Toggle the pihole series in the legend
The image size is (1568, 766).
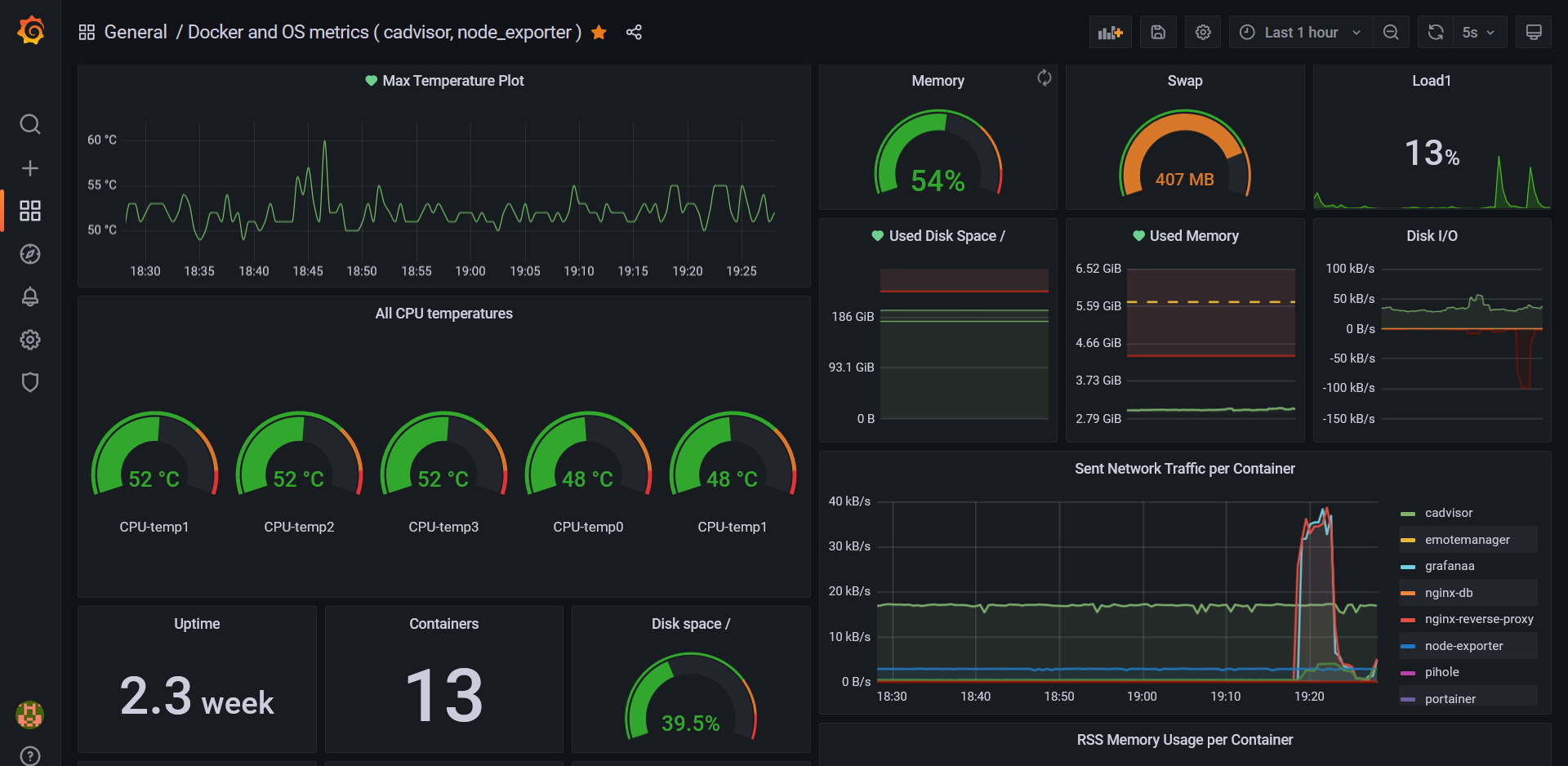tap(1442, 672)
